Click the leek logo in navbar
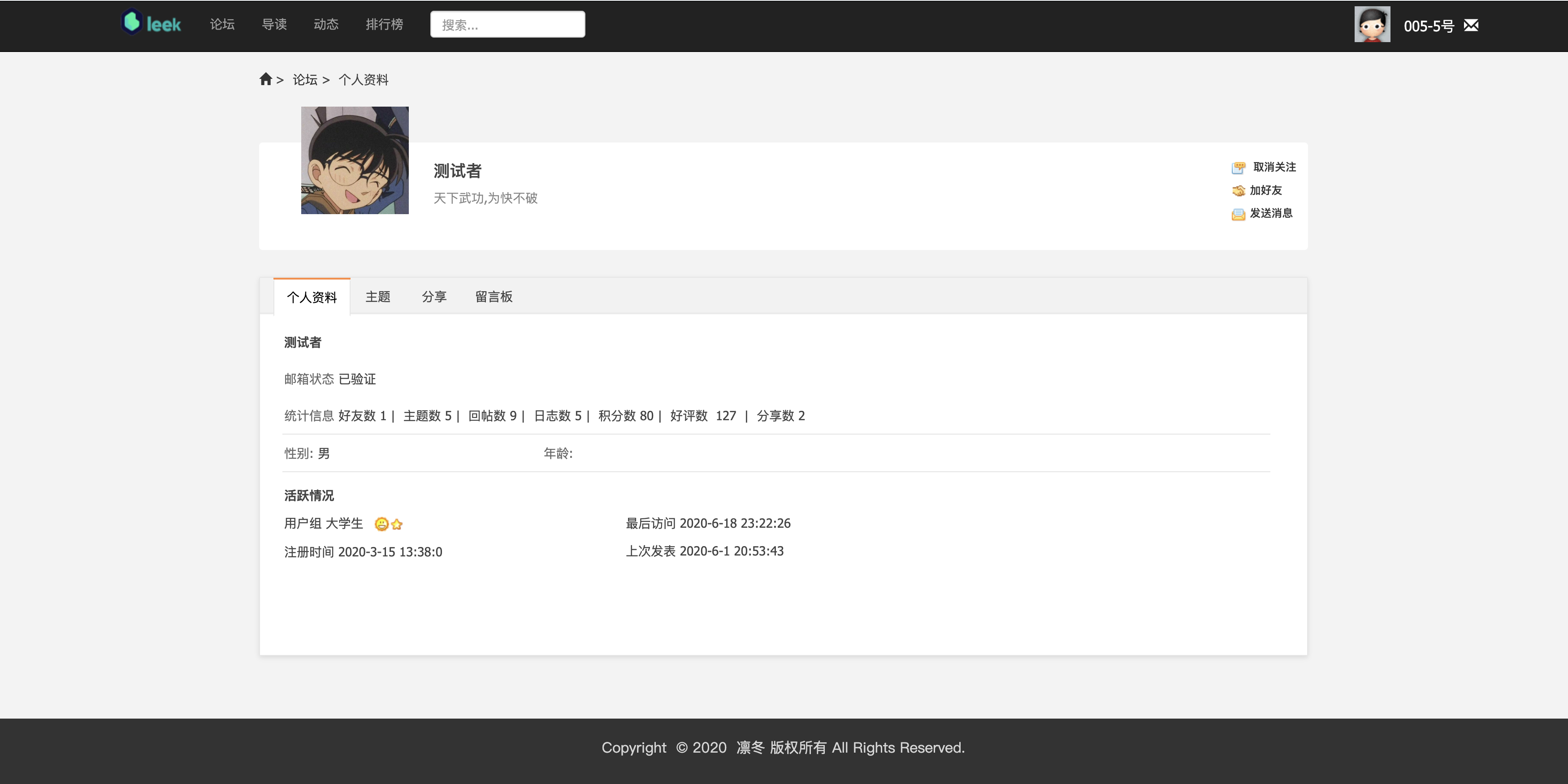Screen dimensions: 1568x784 (x=151, y=23)
